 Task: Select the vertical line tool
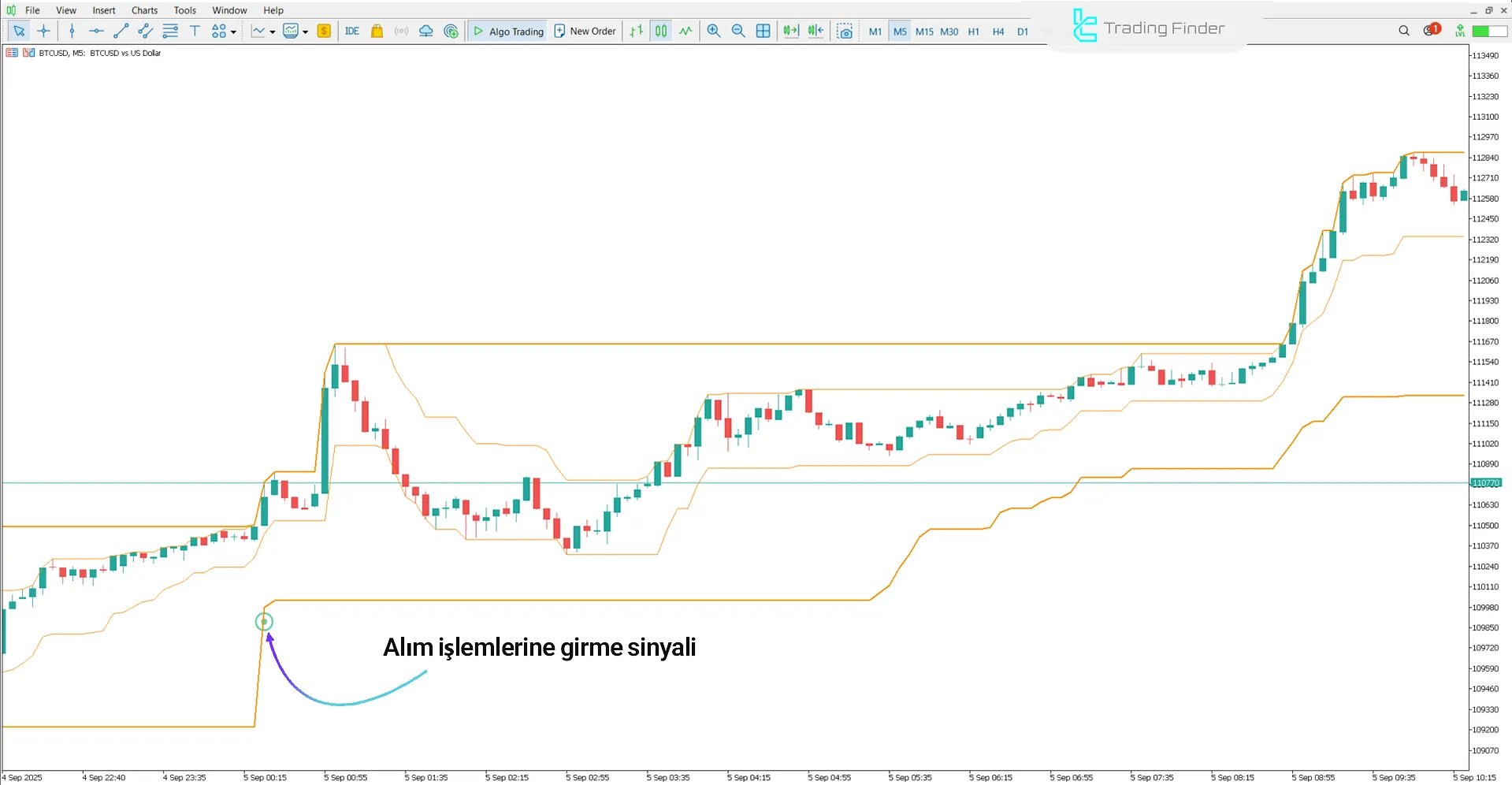pyautogui.click(x=72, y=31)
